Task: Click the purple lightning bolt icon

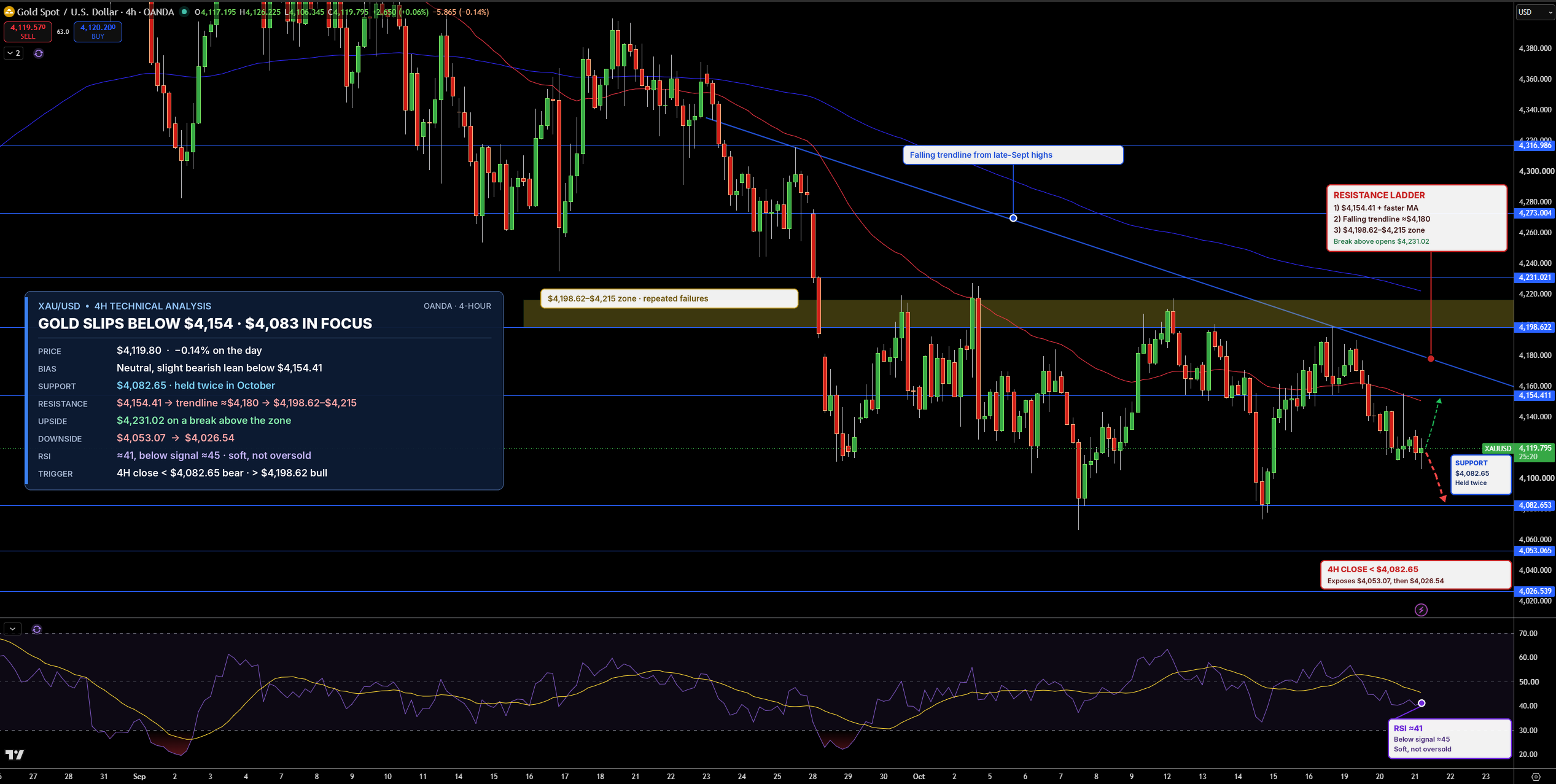Action: point(1421,610)
